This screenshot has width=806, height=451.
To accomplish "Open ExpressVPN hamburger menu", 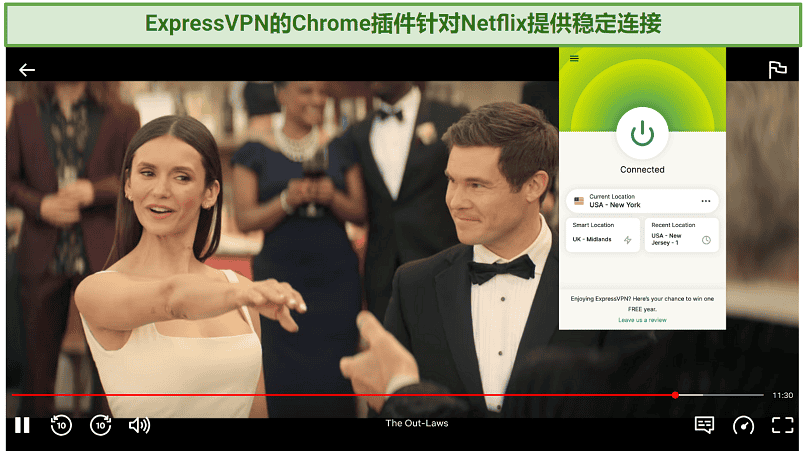I will coord(574,58).
